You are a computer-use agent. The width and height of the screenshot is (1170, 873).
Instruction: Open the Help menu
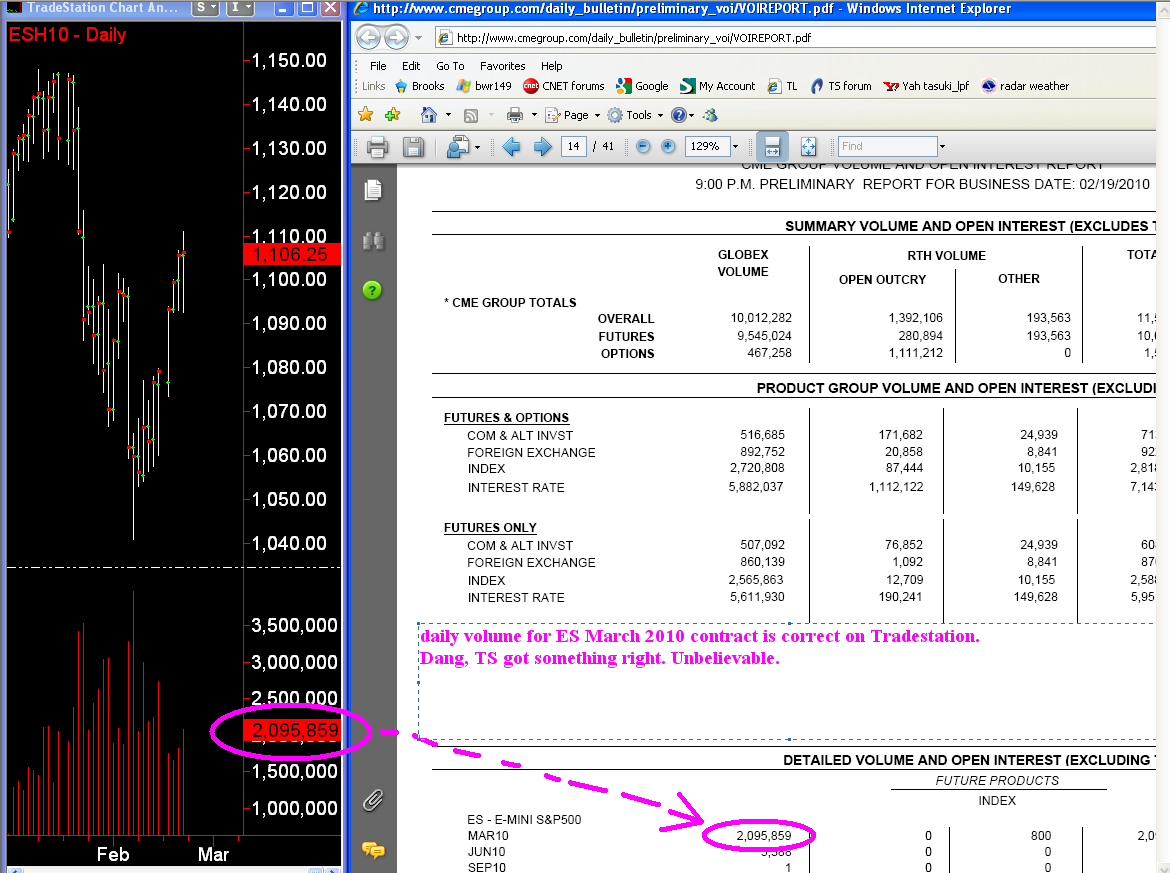(x=551, y=66)
